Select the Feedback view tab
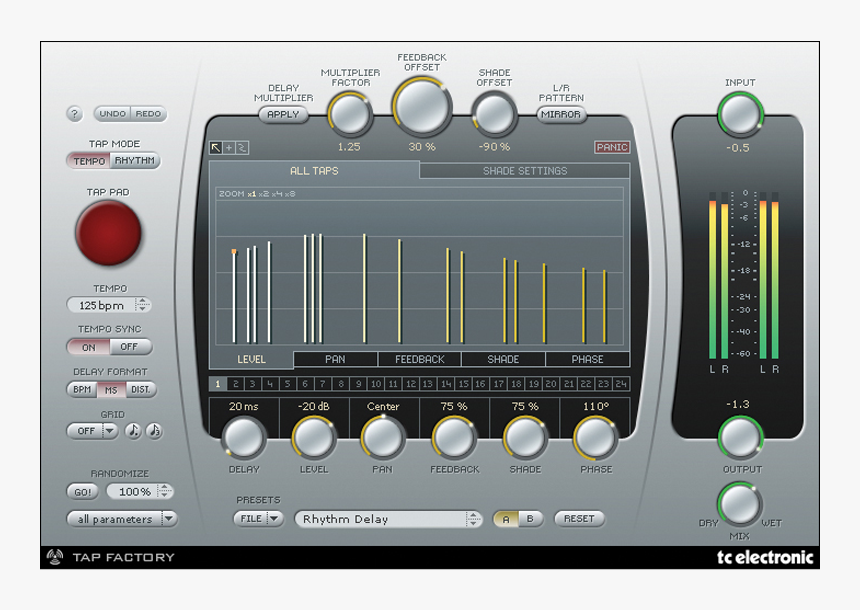860x610 pixels. pos(420,359)
